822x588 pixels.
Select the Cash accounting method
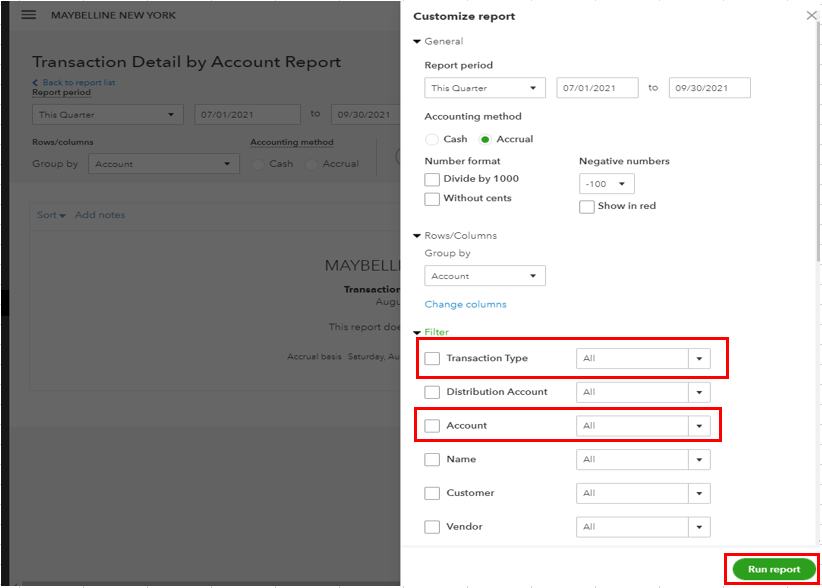click(x=432, y=139)
